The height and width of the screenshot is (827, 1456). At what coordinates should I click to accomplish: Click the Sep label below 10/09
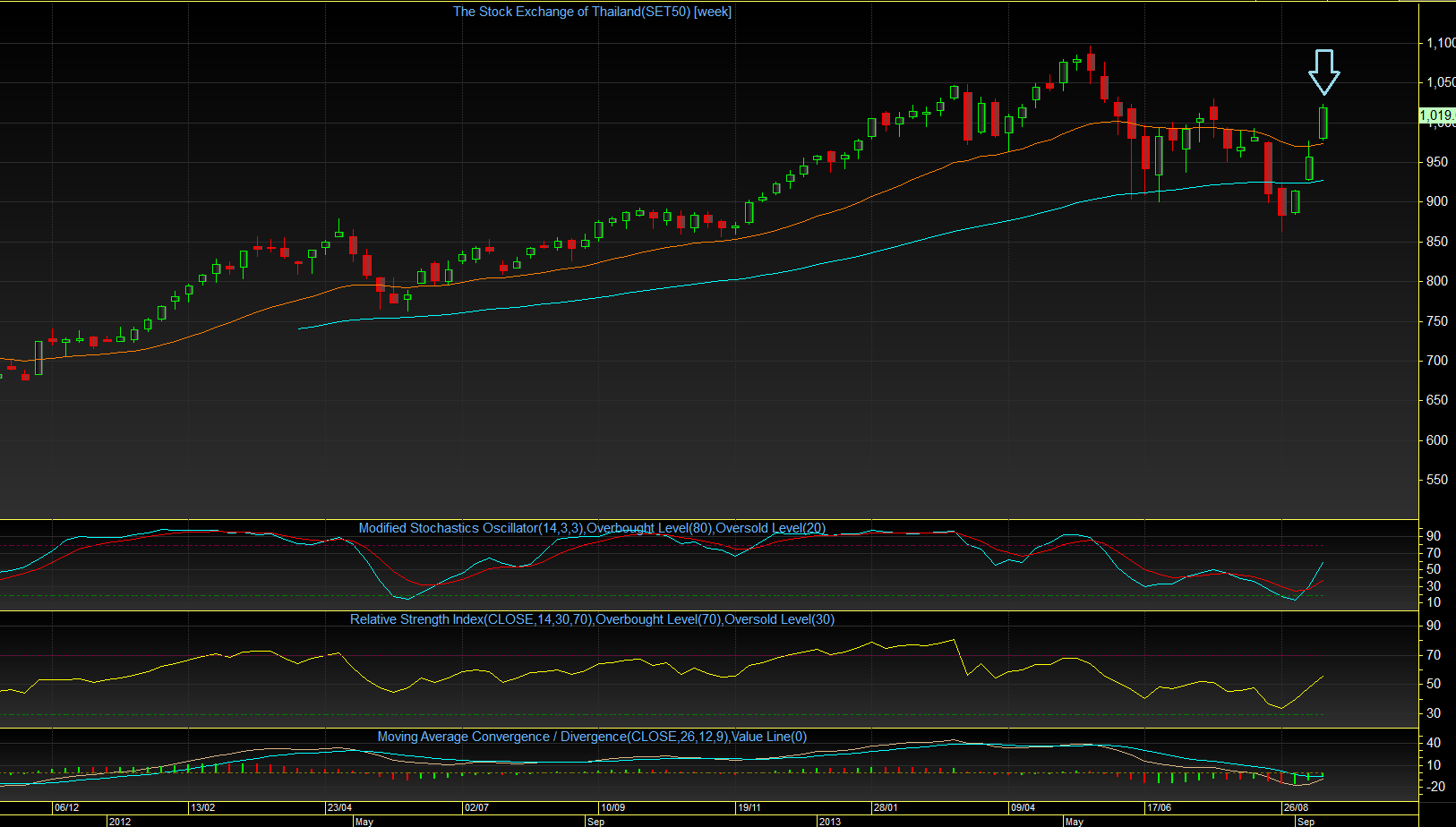(x=596, y=822)
